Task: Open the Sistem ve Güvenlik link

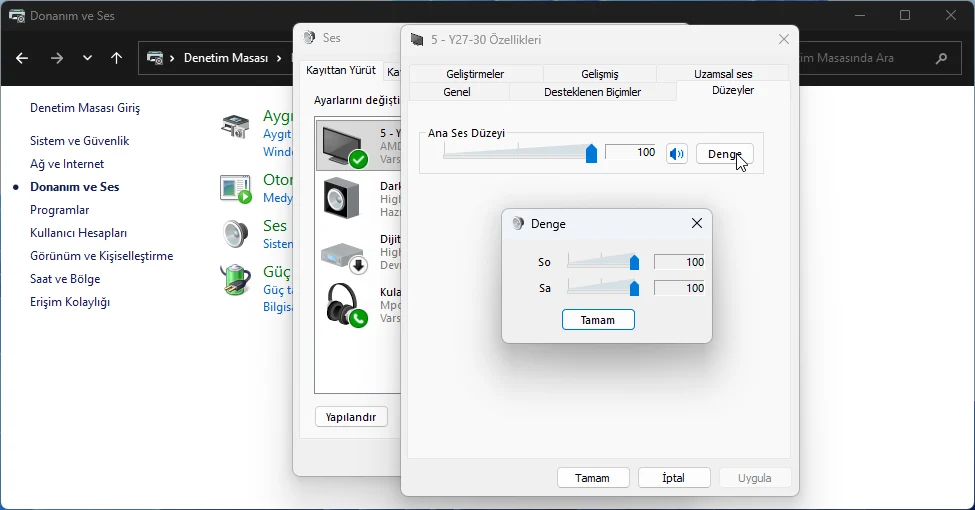Action: 80,141
